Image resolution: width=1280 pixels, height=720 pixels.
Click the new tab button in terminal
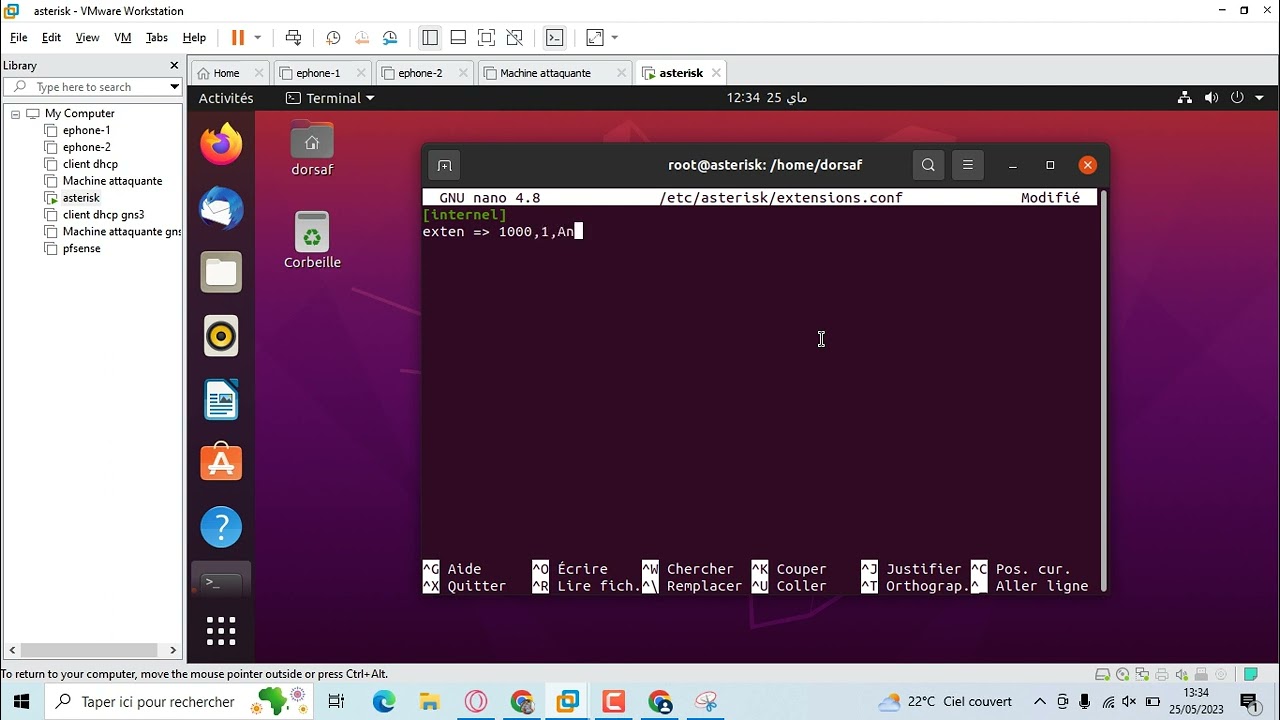click(445, 165)
